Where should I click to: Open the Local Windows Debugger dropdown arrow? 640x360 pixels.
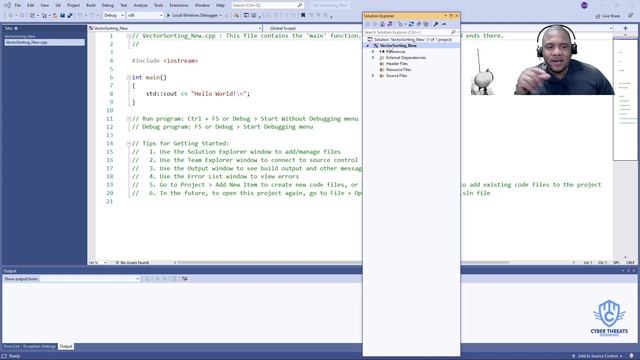click(221, 16)
